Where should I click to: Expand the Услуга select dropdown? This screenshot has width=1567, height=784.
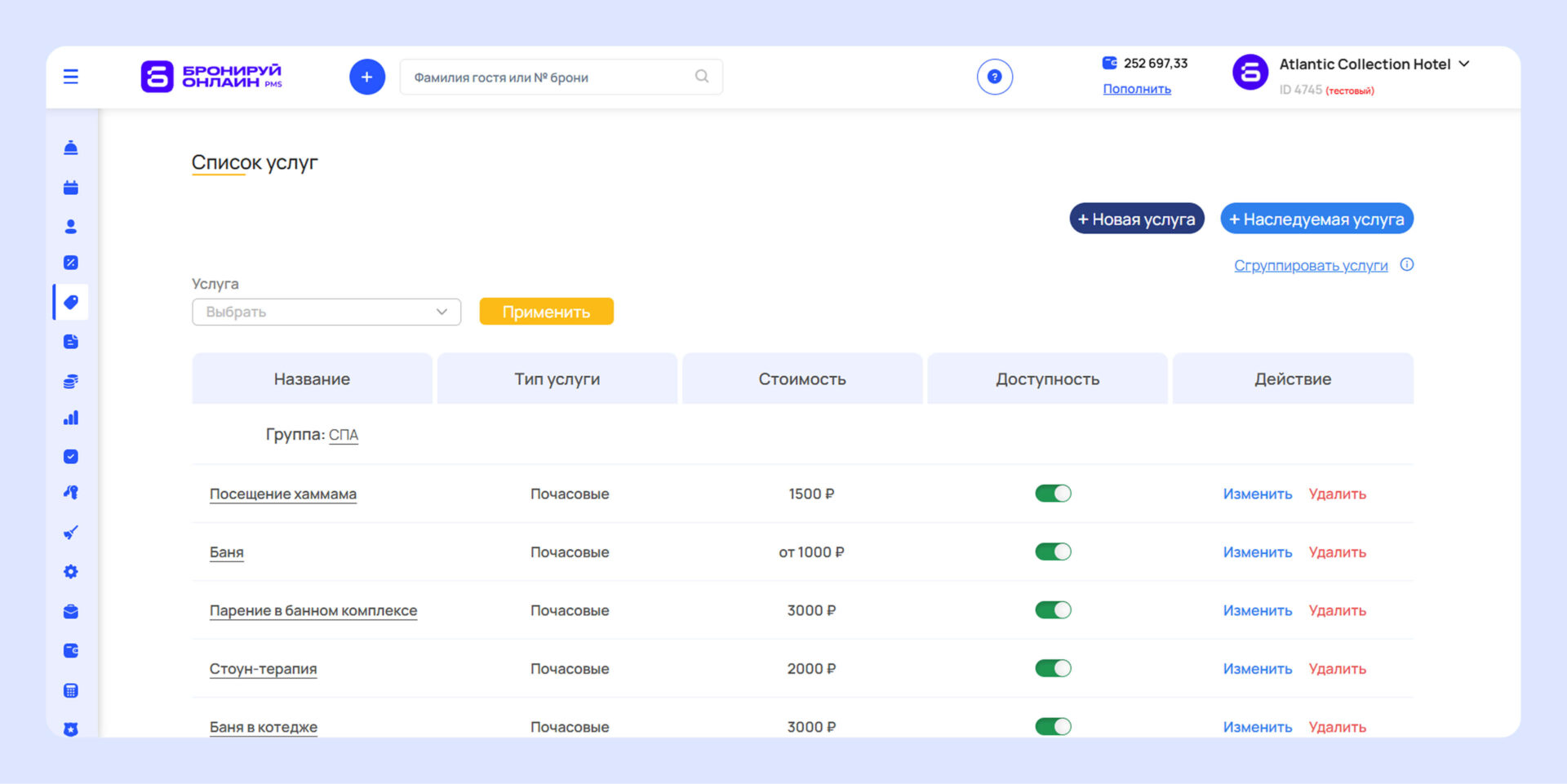[x=326, y=312]
